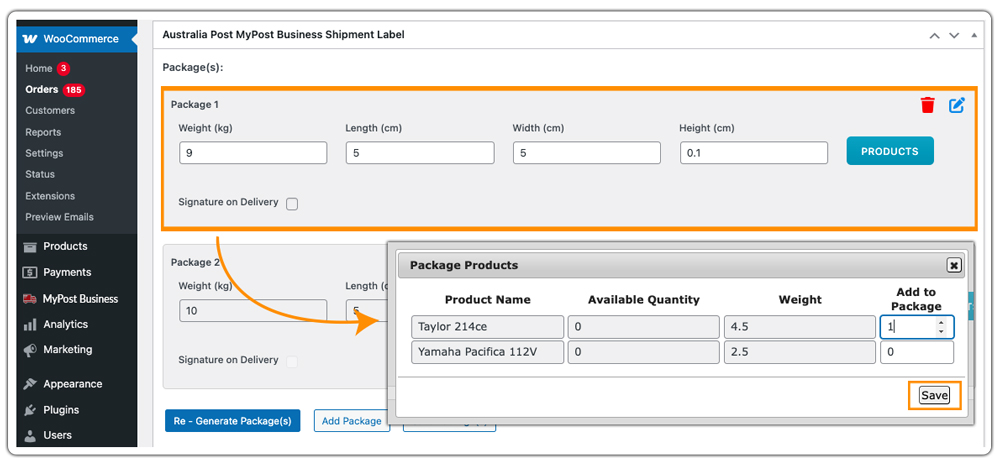
Task: Click the Payments dollar icon
Action: 30,273
